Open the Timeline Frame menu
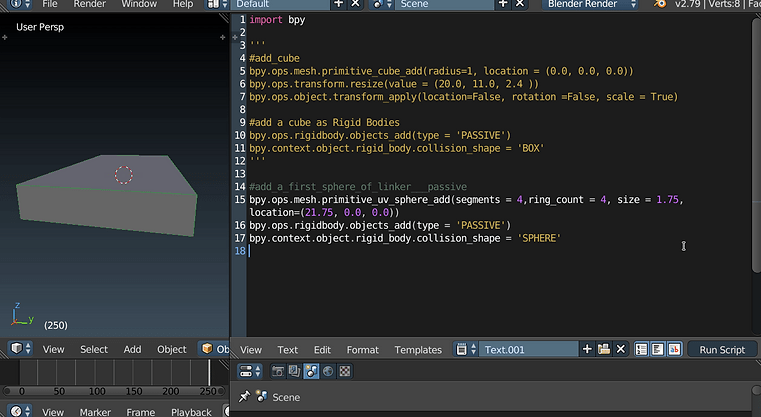The height and width of the screenshot is (417, 761). [x=140, y=412]
